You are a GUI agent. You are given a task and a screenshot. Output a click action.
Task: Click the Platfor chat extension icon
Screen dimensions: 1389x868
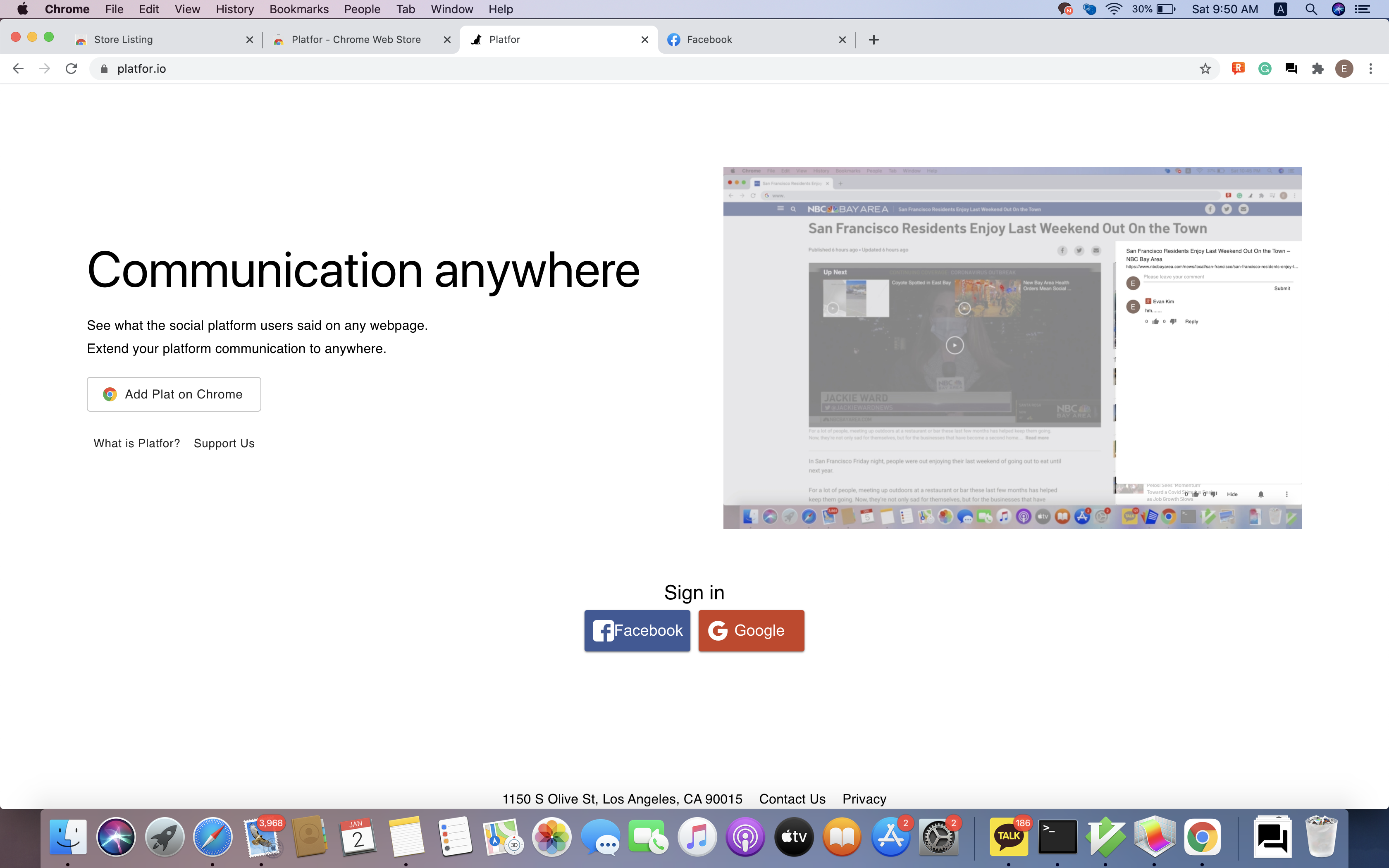pos(1291,69)
